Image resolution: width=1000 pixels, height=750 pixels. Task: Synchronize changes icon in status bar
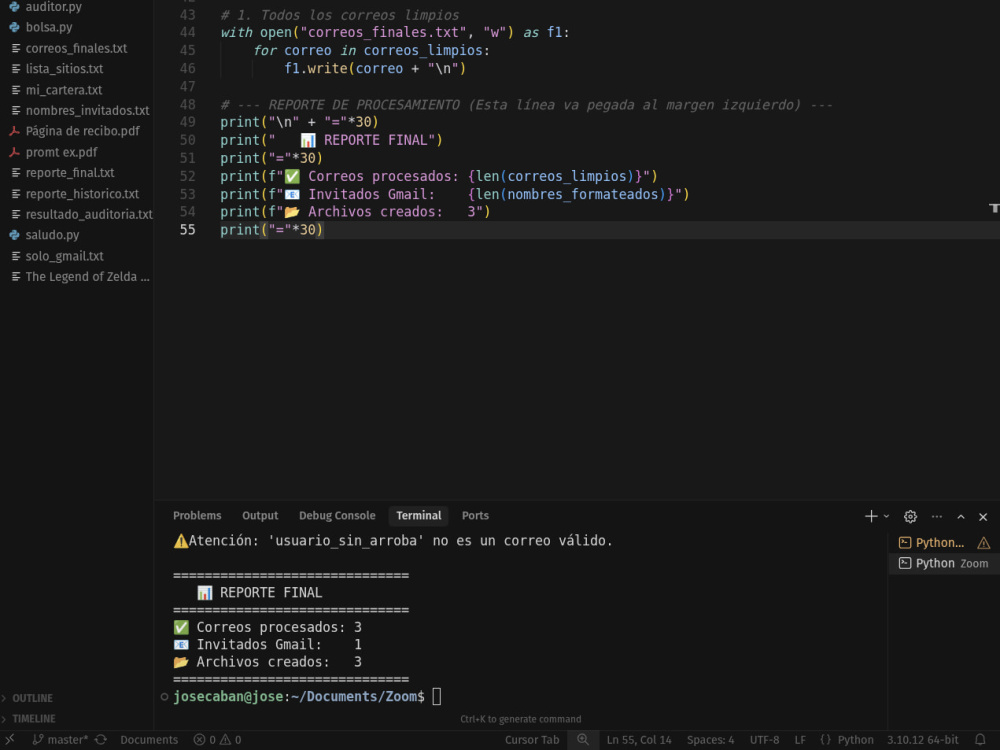101,740
